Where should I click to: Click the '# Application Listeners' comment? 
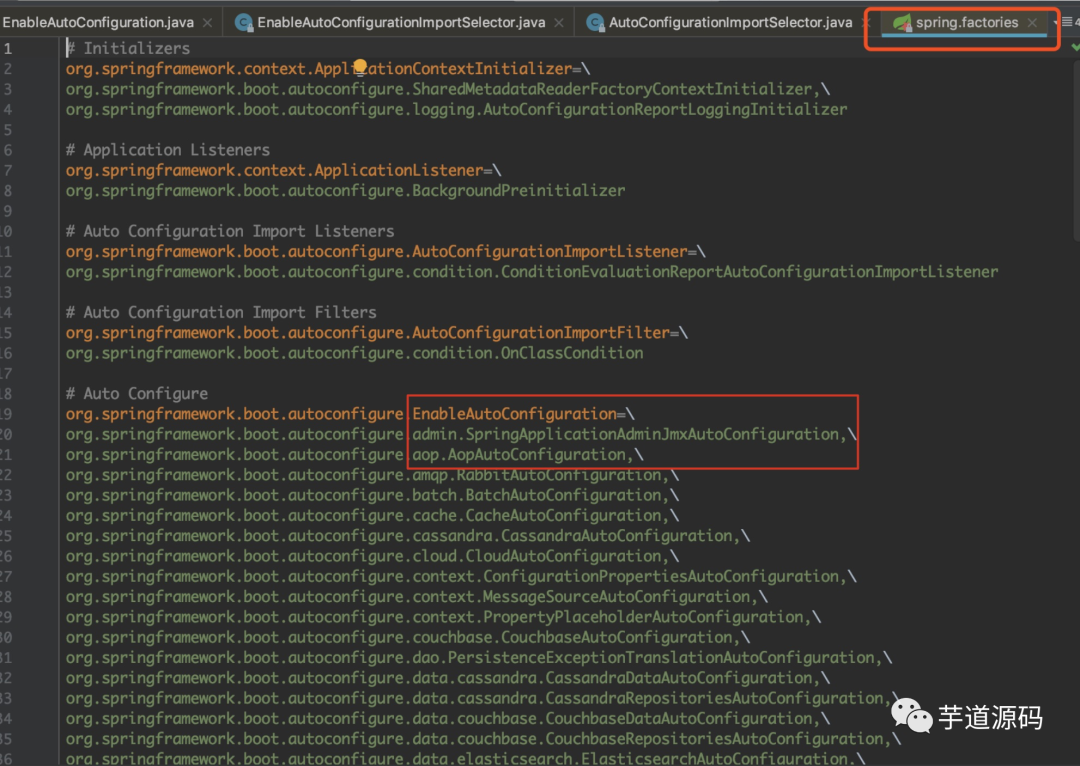(x=168, y=150)
